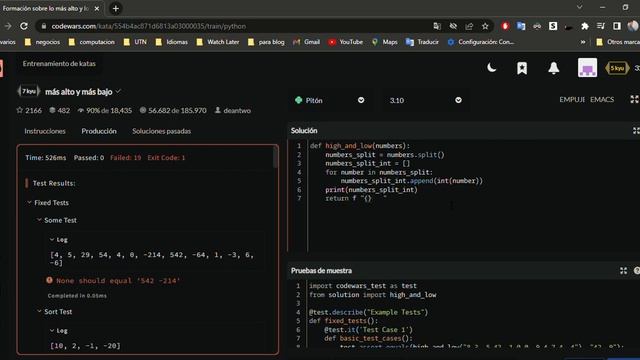Collapse the Some Test group

[x=39, y=220]
